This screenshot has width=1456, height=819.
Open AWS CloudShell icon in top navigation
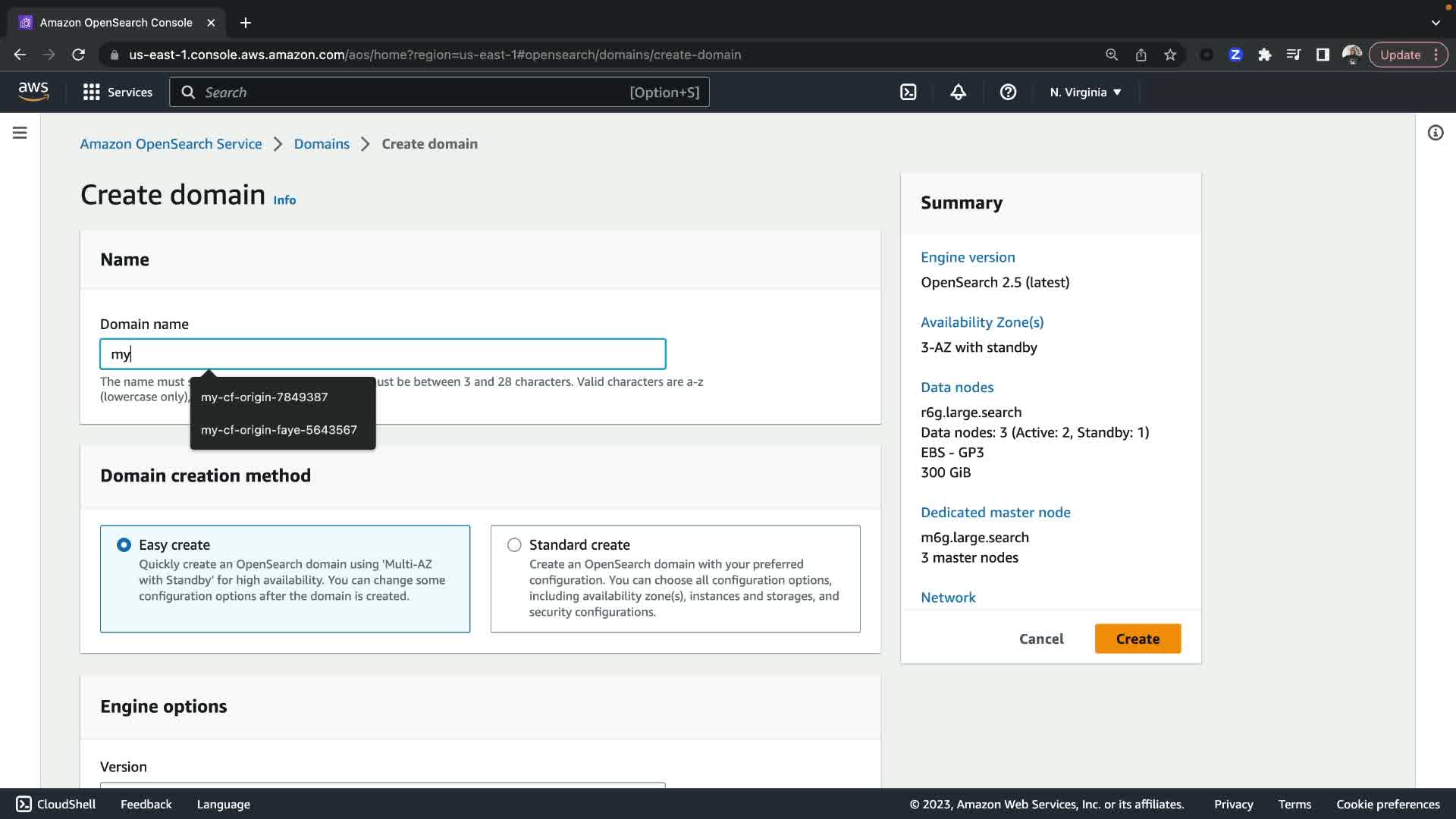[x=908, y=93]
